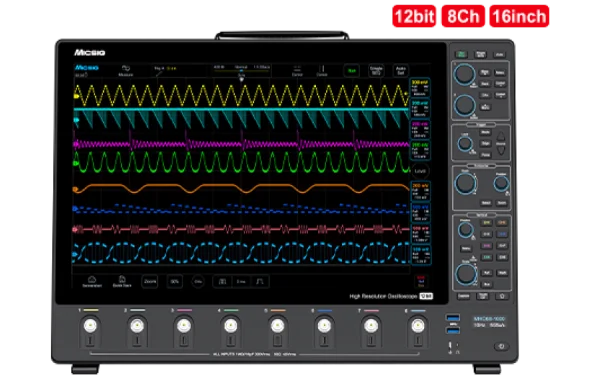This screenshot has width=600, height=380.
Task: Select the yellow channel 1 ground marker
Action: tap(76, 96)
